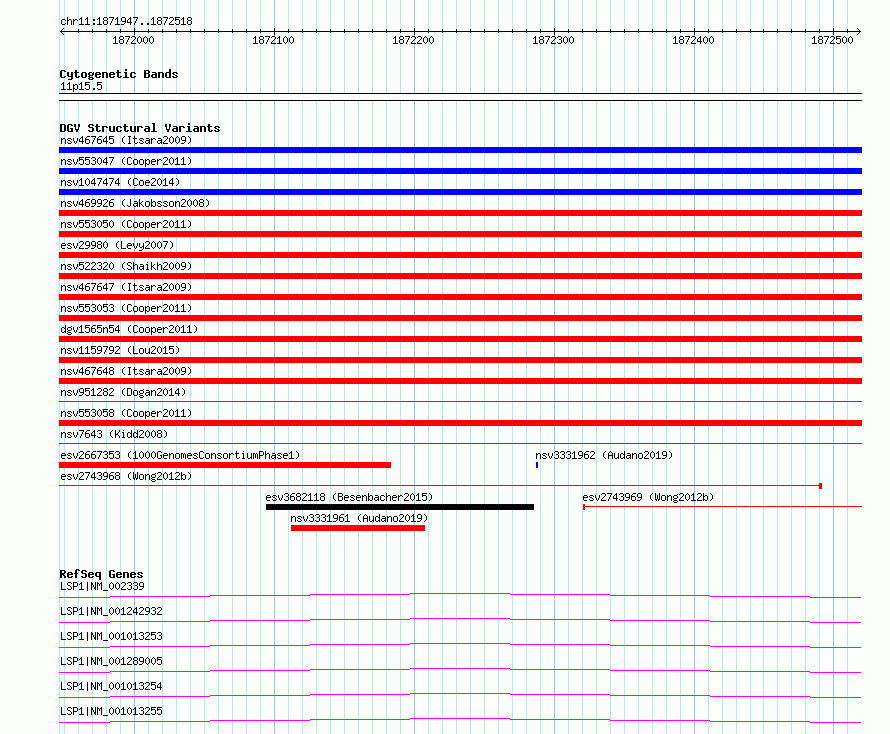Open gene LSP1|NM_001013255
This screenshot has height=734, width=890.
point(111,711)
